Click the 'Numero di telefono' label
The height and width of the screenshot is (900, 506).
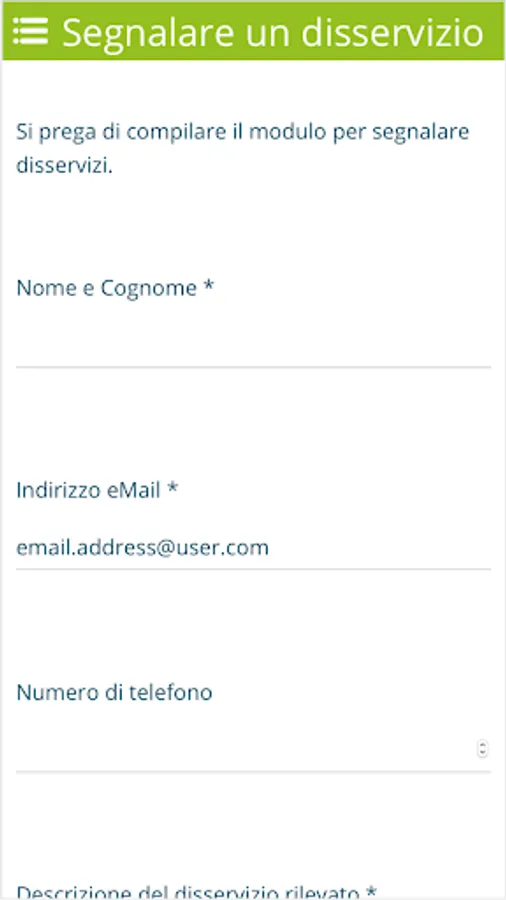pyautogui.click(x=114, y=692)
